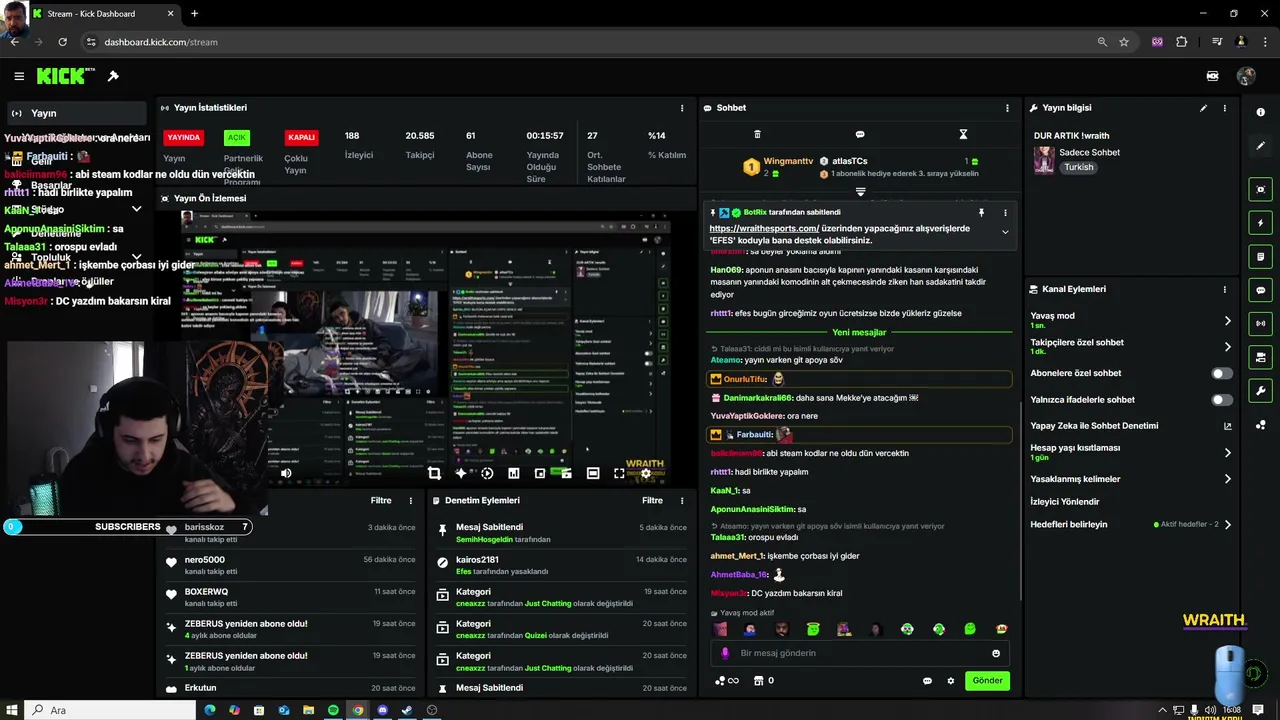Focus the Windows taskbar Ara search box
This screenshot has width=1280, height=720.
109,710
